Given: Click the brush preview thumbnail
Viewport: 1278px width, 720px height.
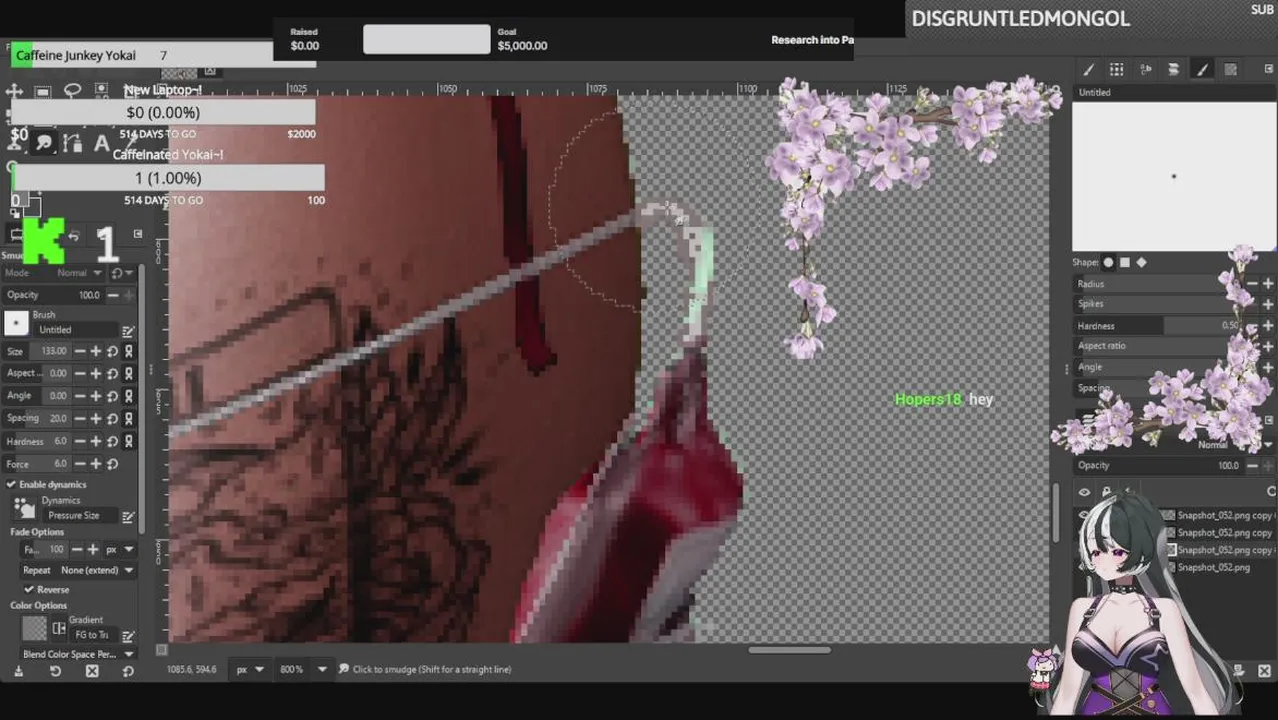Looking at the screenshot, I should tap(16, 323).
